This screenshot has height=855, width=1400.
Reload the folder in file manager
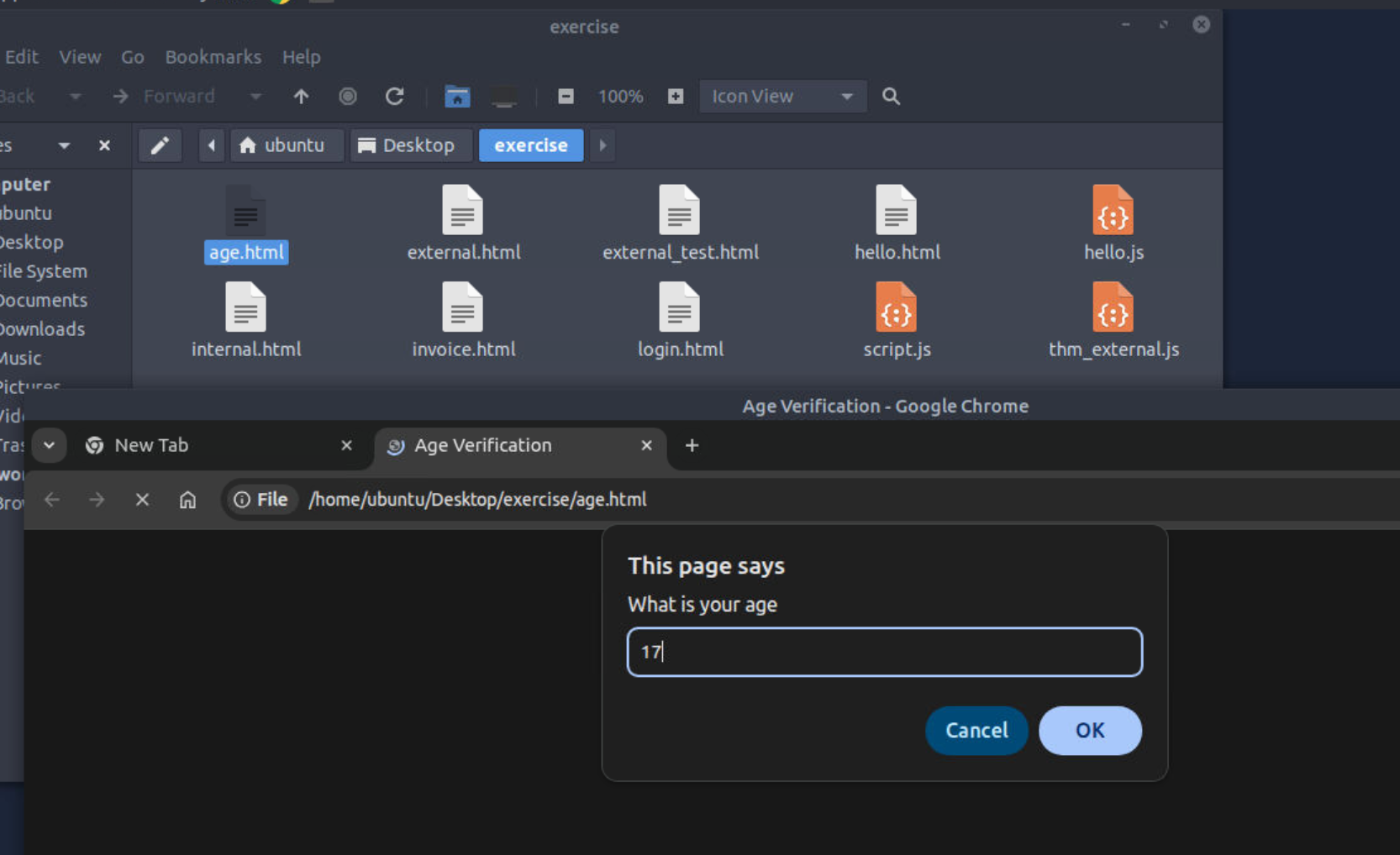tap(394, 97)
